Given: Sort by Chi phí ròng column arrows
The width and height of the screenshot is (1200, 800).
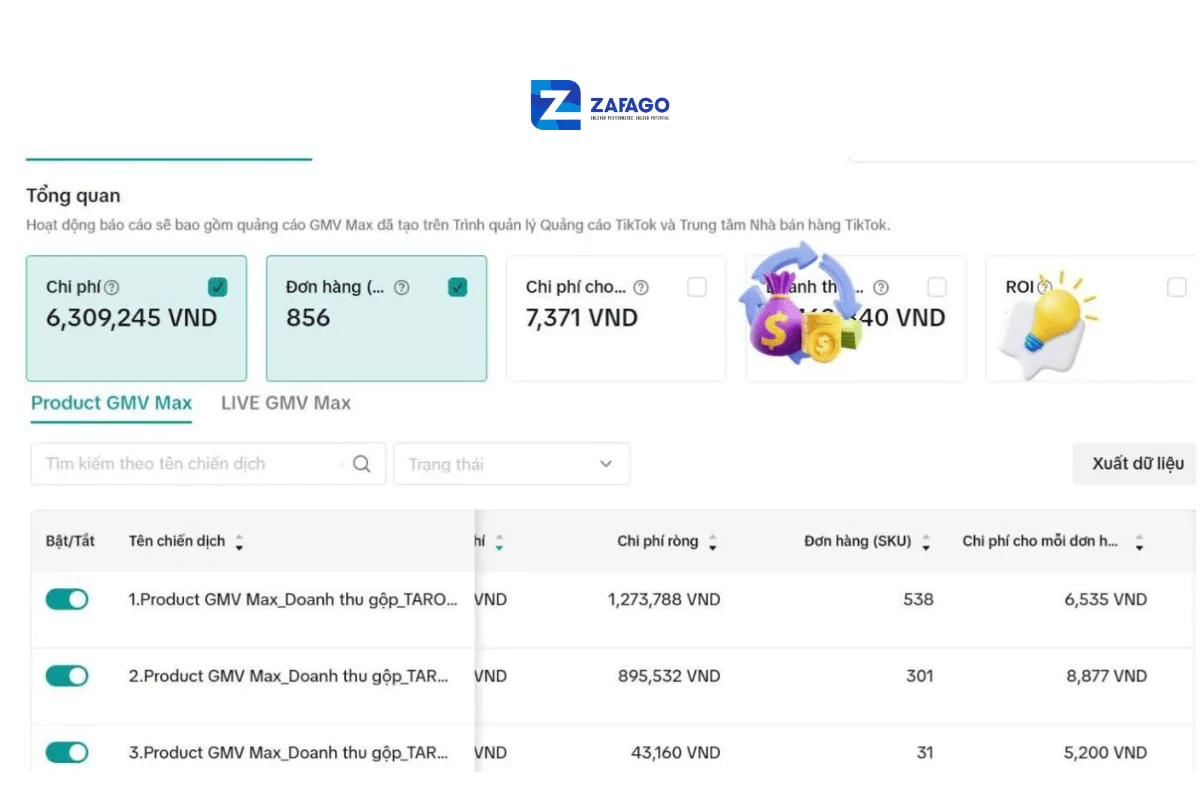Looking at the screenshot, I should coord(713,543).
